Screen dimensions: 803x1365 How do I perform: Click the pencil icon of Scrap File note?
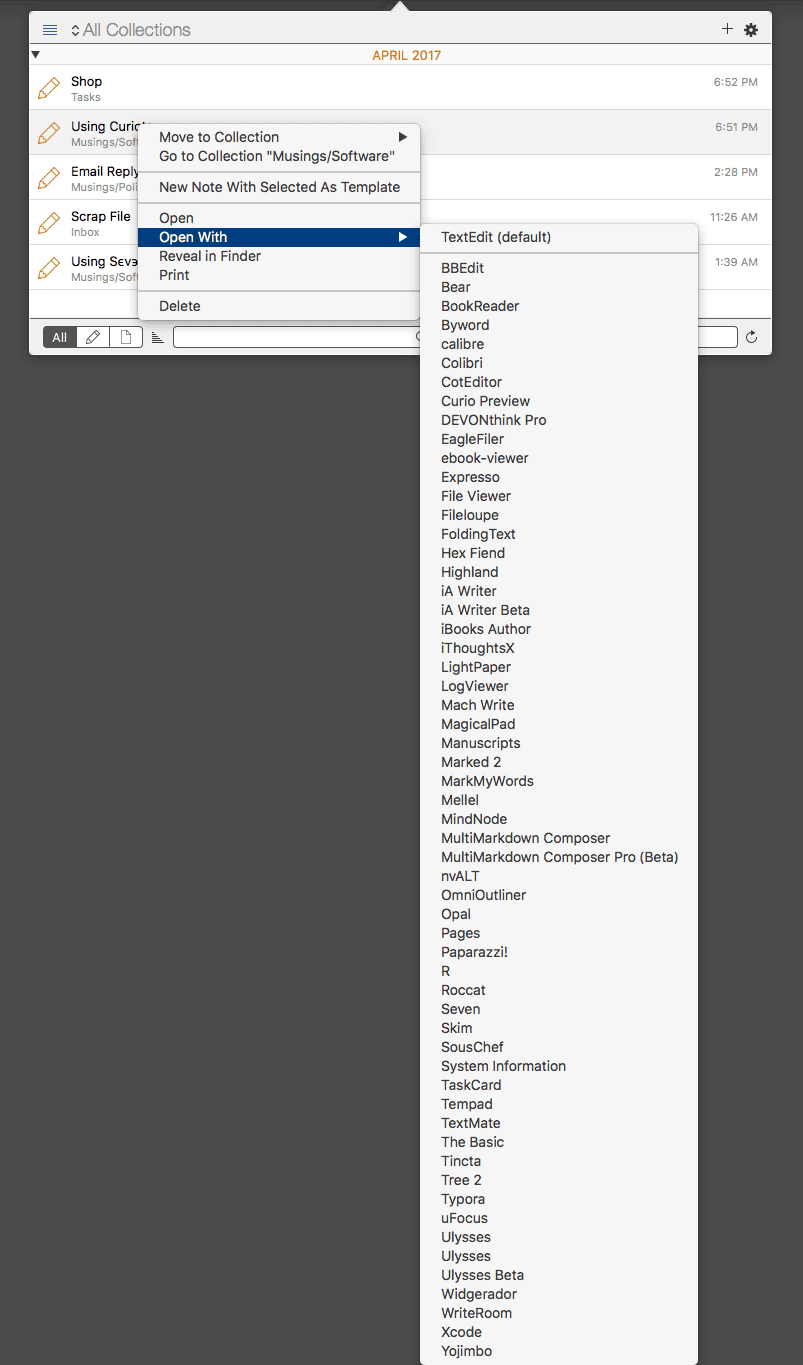click(x=48, y=223)
